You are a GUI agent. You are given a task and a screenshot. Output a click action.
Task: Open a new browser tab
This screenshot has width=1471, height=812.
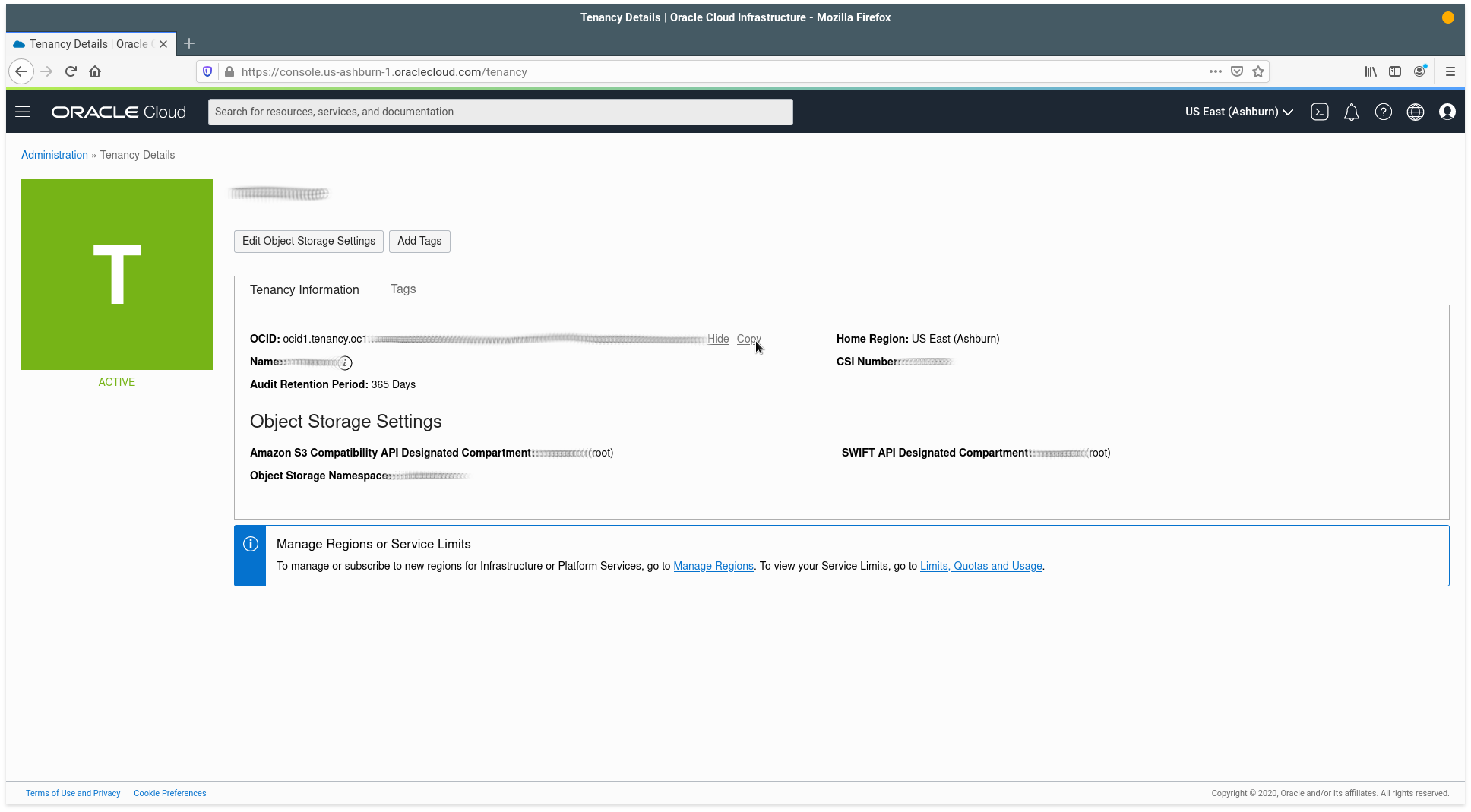189,43
